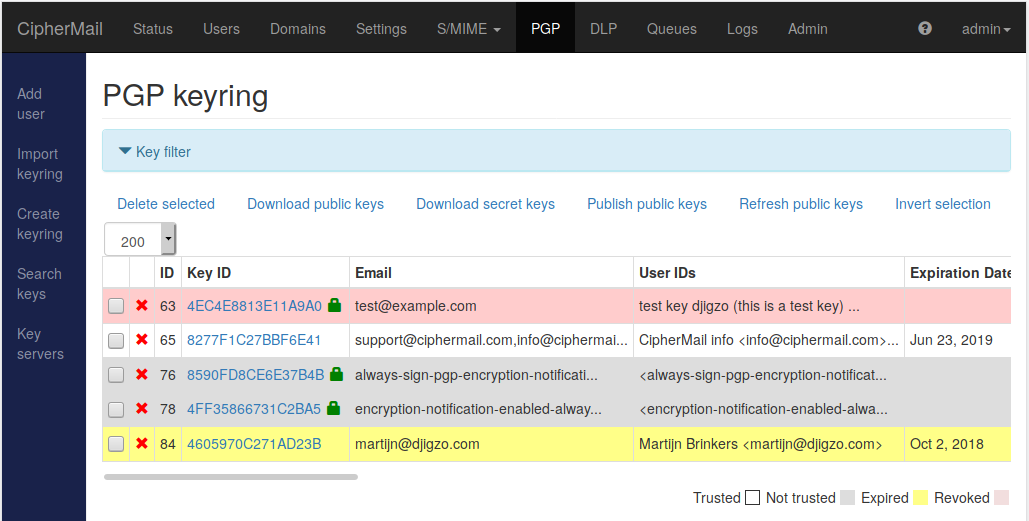Click the help question mark icon
This screenshot has height=521, width=1029.
[x=925, y=28]
